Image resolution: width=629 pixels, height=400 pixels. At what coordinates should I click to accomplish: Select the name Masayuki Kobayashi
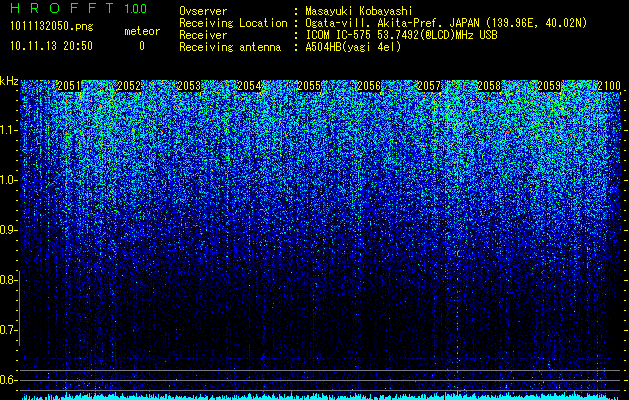click(359, 12)
